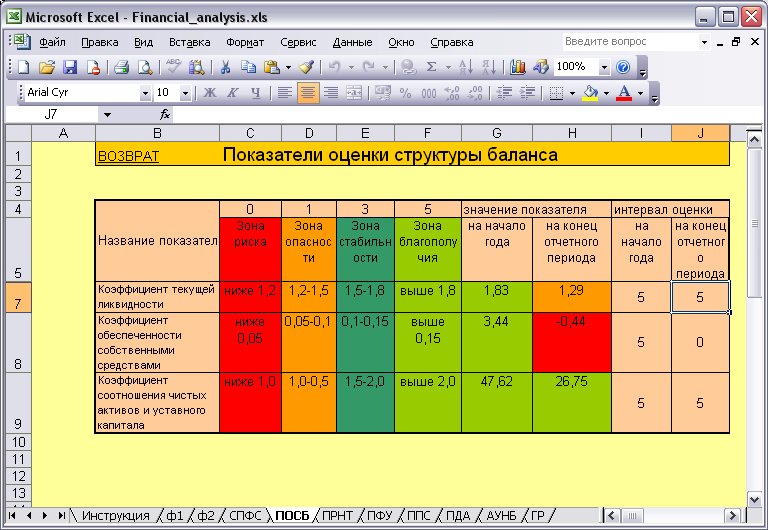
Task: Open the Формат menu
Action: (245, 43)
